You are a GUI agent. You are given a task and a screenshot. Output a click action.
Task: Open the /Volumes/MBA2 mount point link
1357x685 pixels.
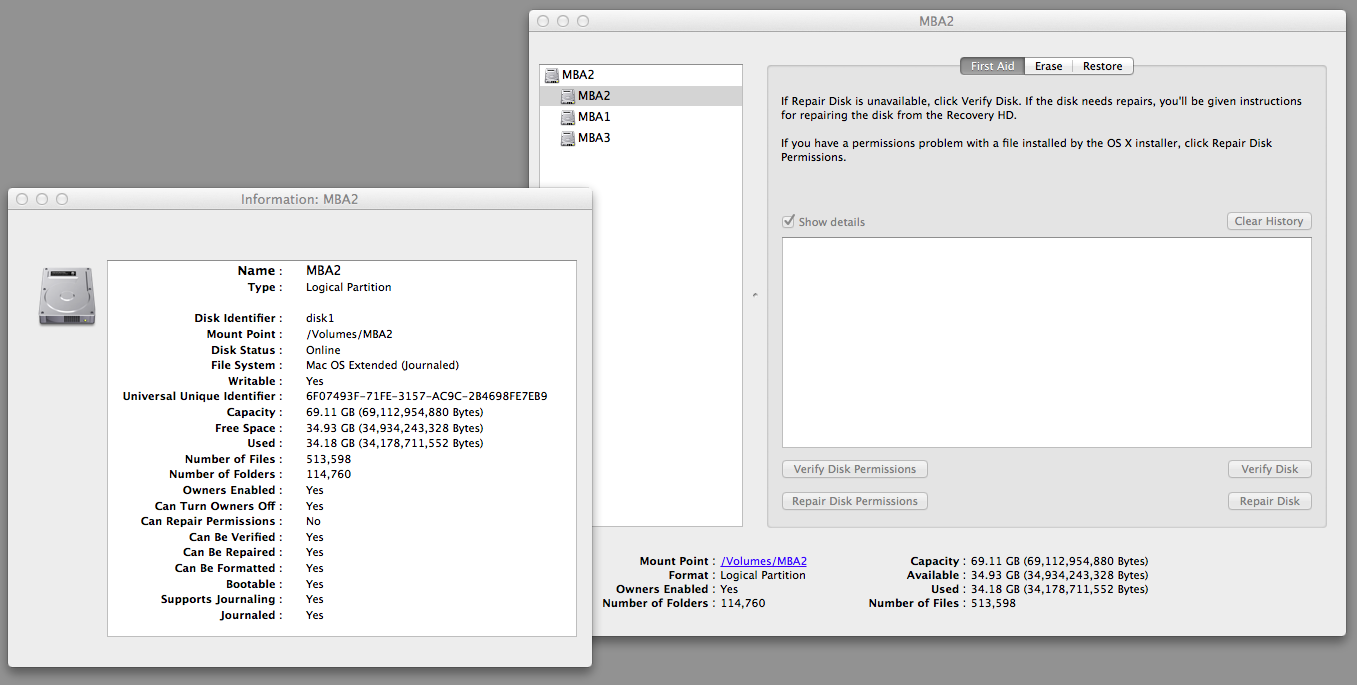(763, 561)
